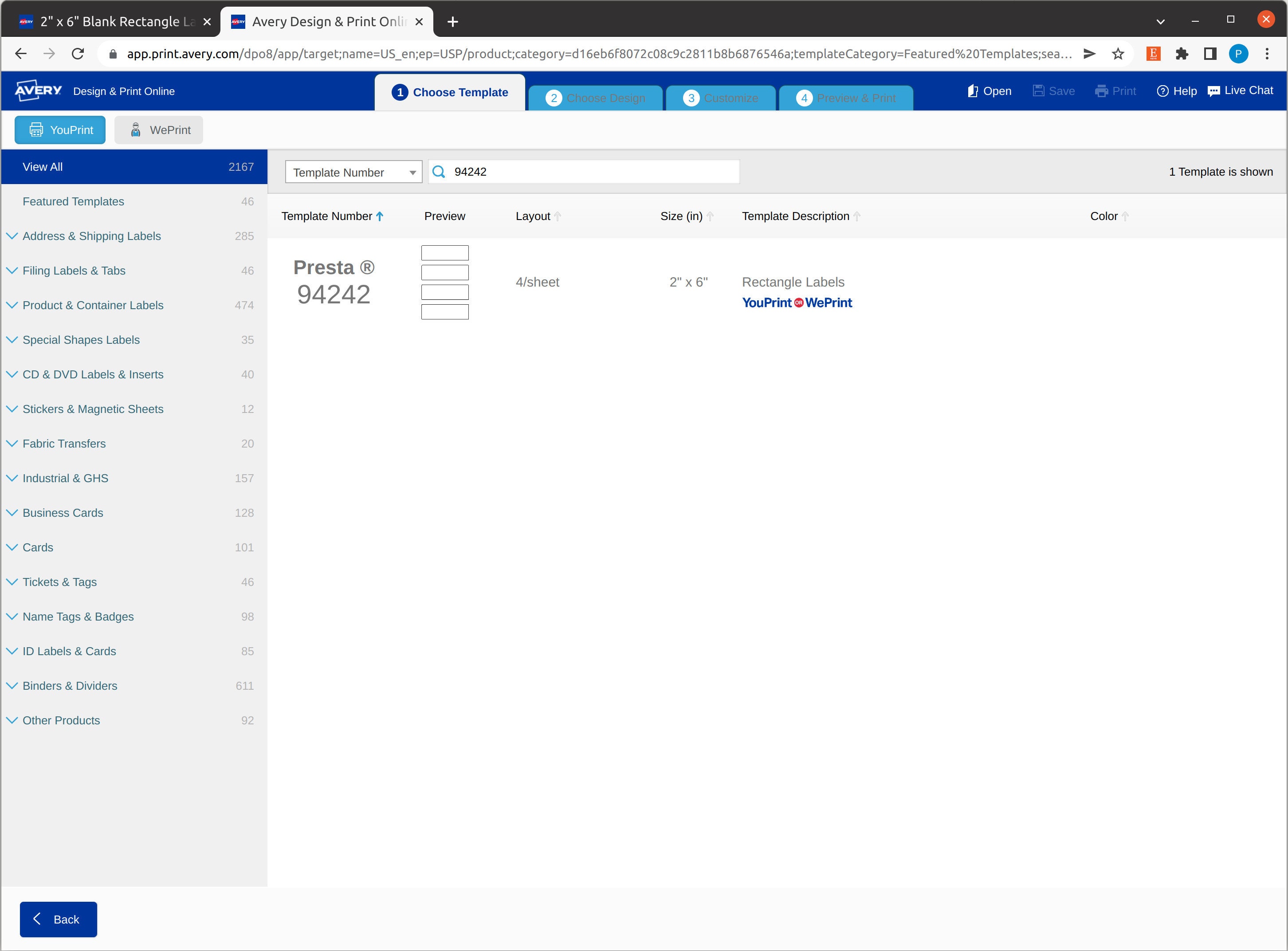Click the Save disk icon
The height and width of the screenshot is (951, 1288).
pyautogui.click(x=1038, y=91)
